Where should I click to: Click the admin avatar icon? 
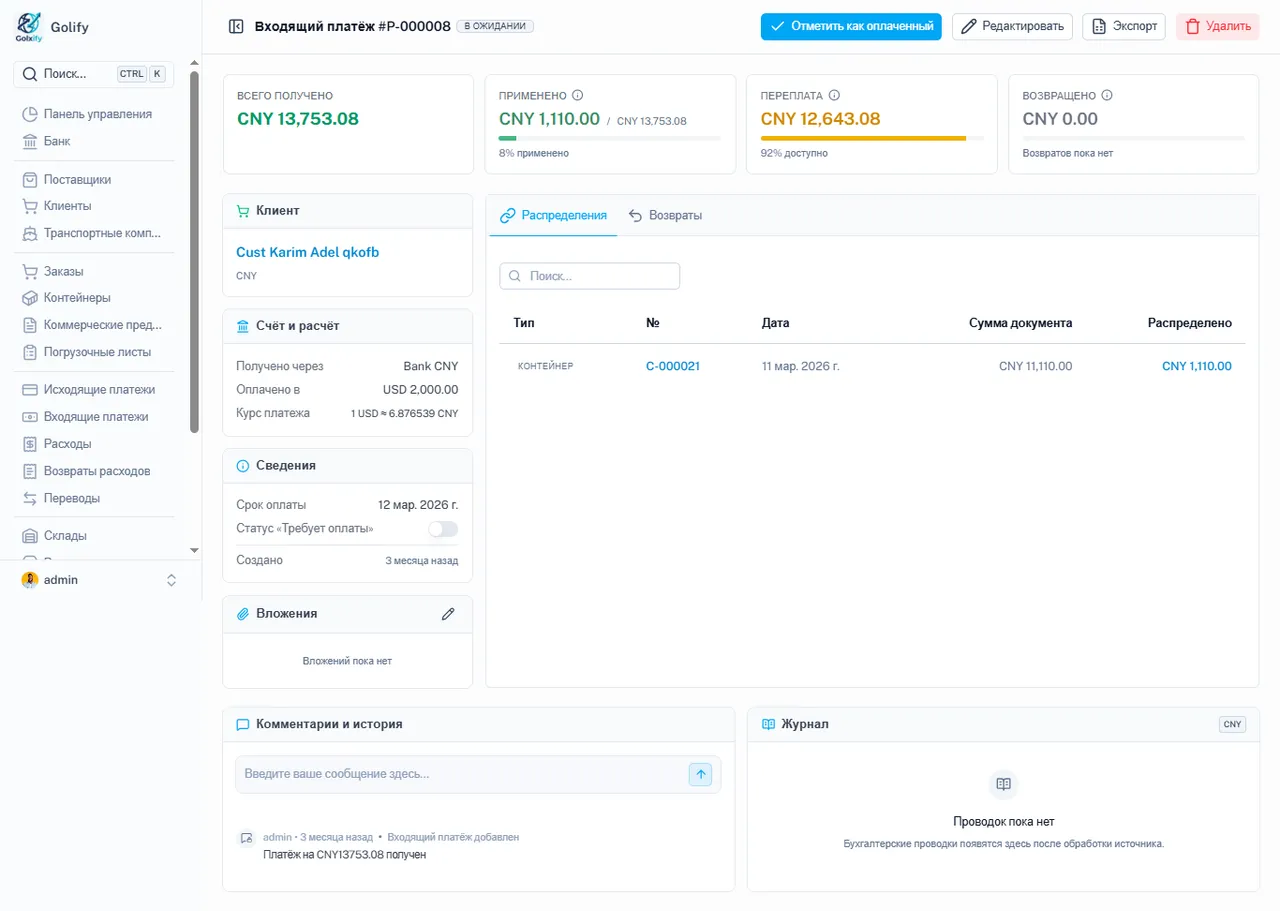coord(30,580)
